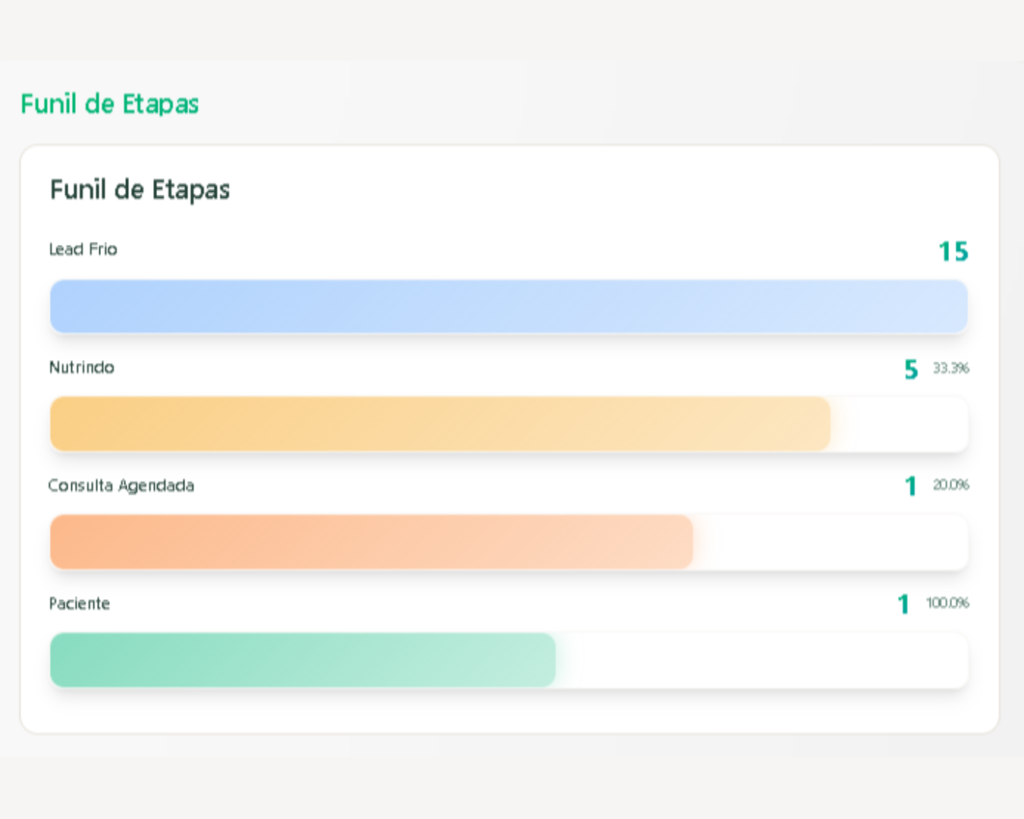The width and height of the screenshot is (1024, 819).
Task: Click the blue Lead Frio funnel bar
Action: [x=508, y=306]
